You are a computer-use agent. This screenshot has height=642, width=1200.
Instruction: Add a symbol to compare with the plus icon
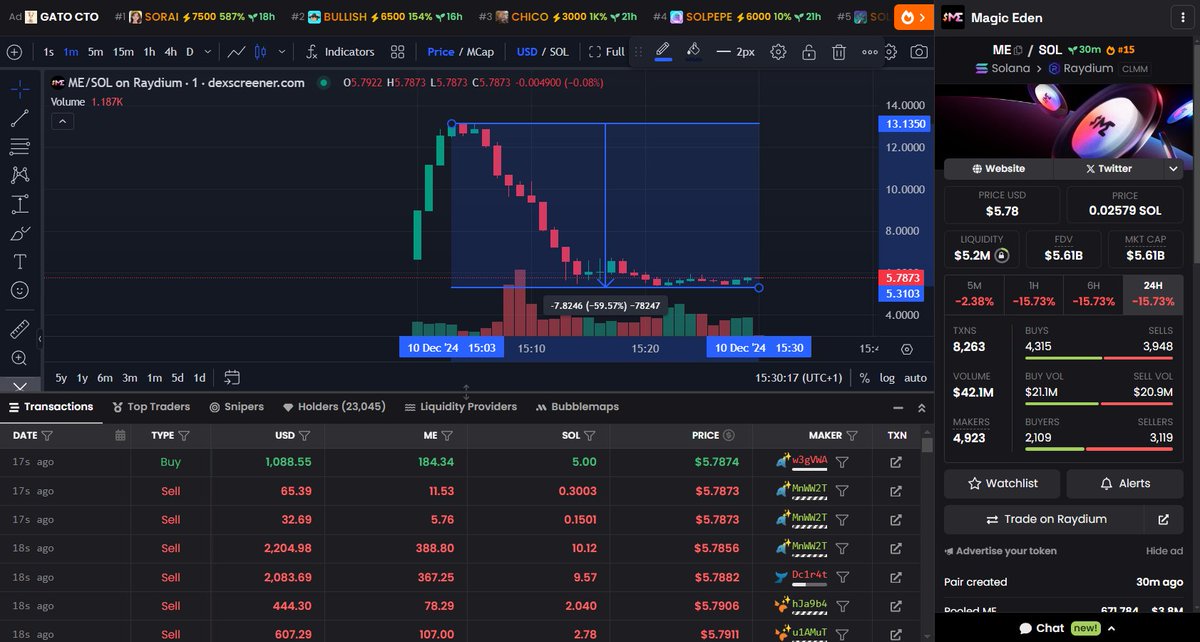15,52
